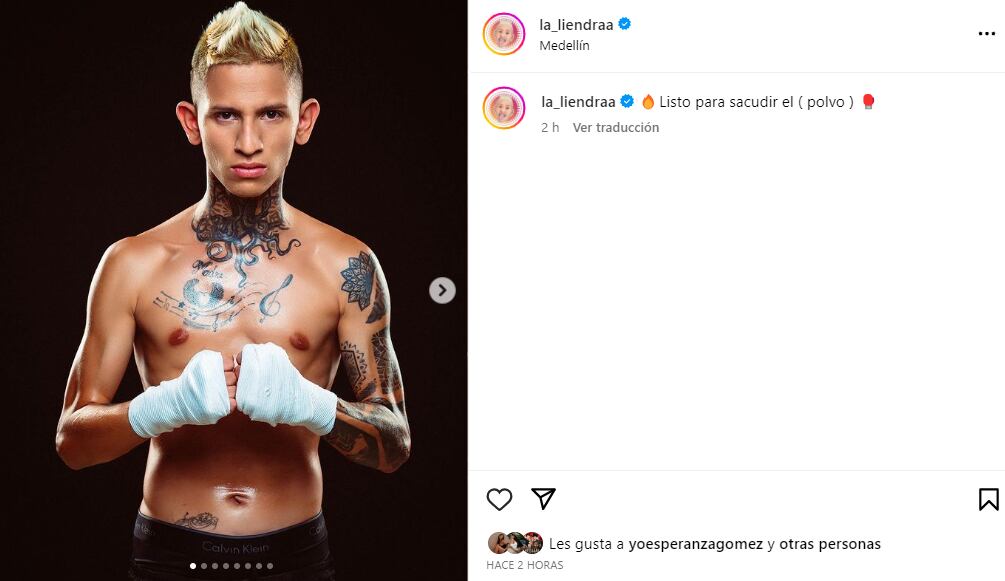The width and height of the screenshot is (1005, 581).
Task: Go to next photo with arrow
Action: [442, 290]
